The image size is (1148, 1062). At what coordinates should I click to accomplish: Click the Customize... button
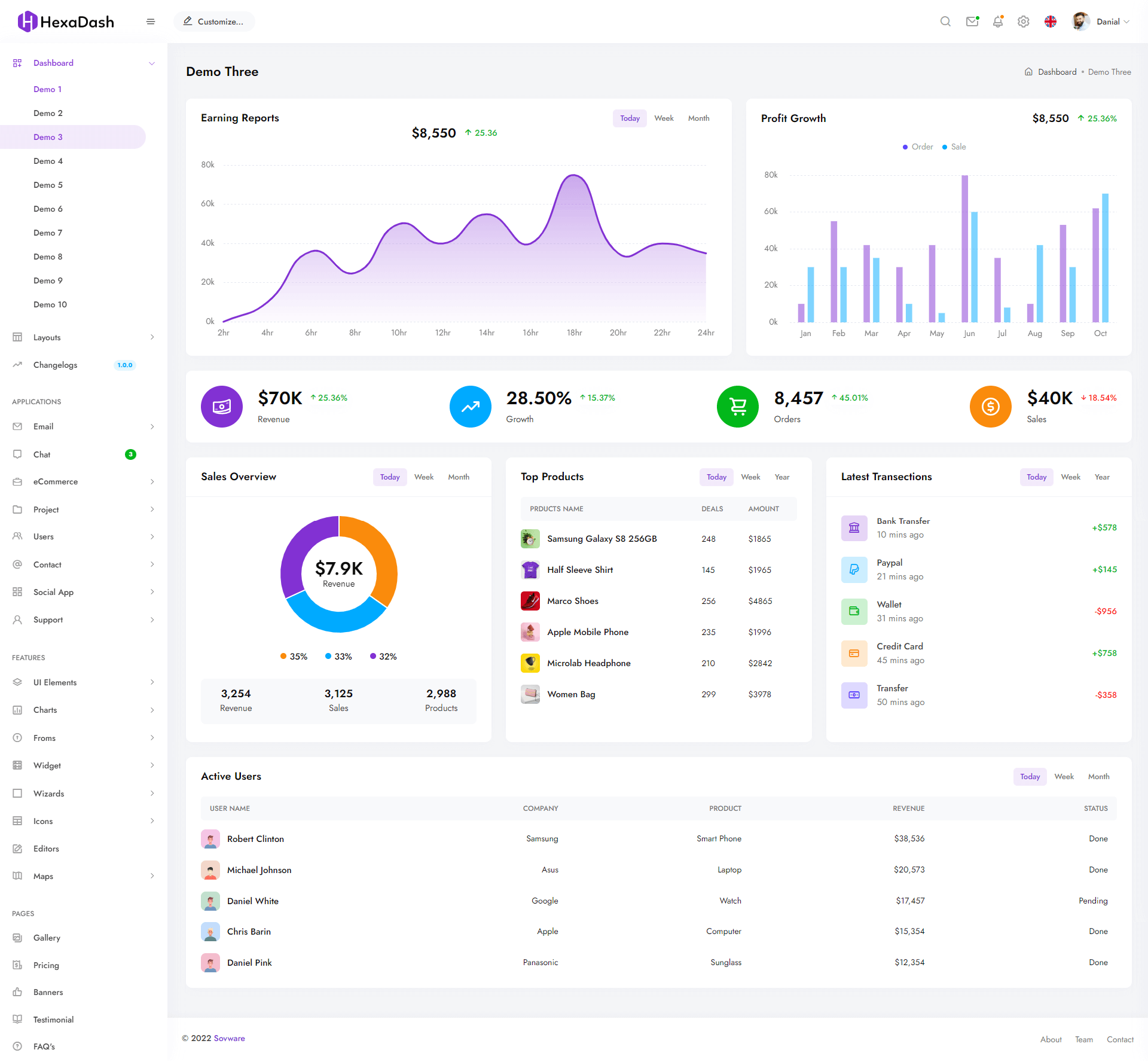pyautogui.click(x=214, y=22)
